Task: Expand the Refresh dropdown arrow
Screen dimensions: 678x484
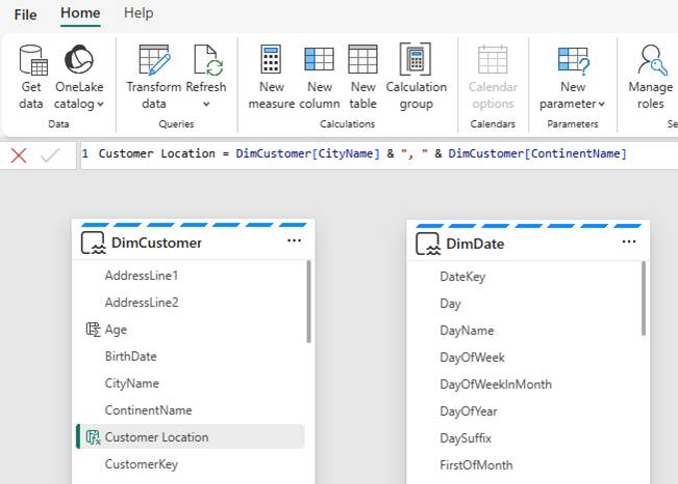Action: point(206,104)
